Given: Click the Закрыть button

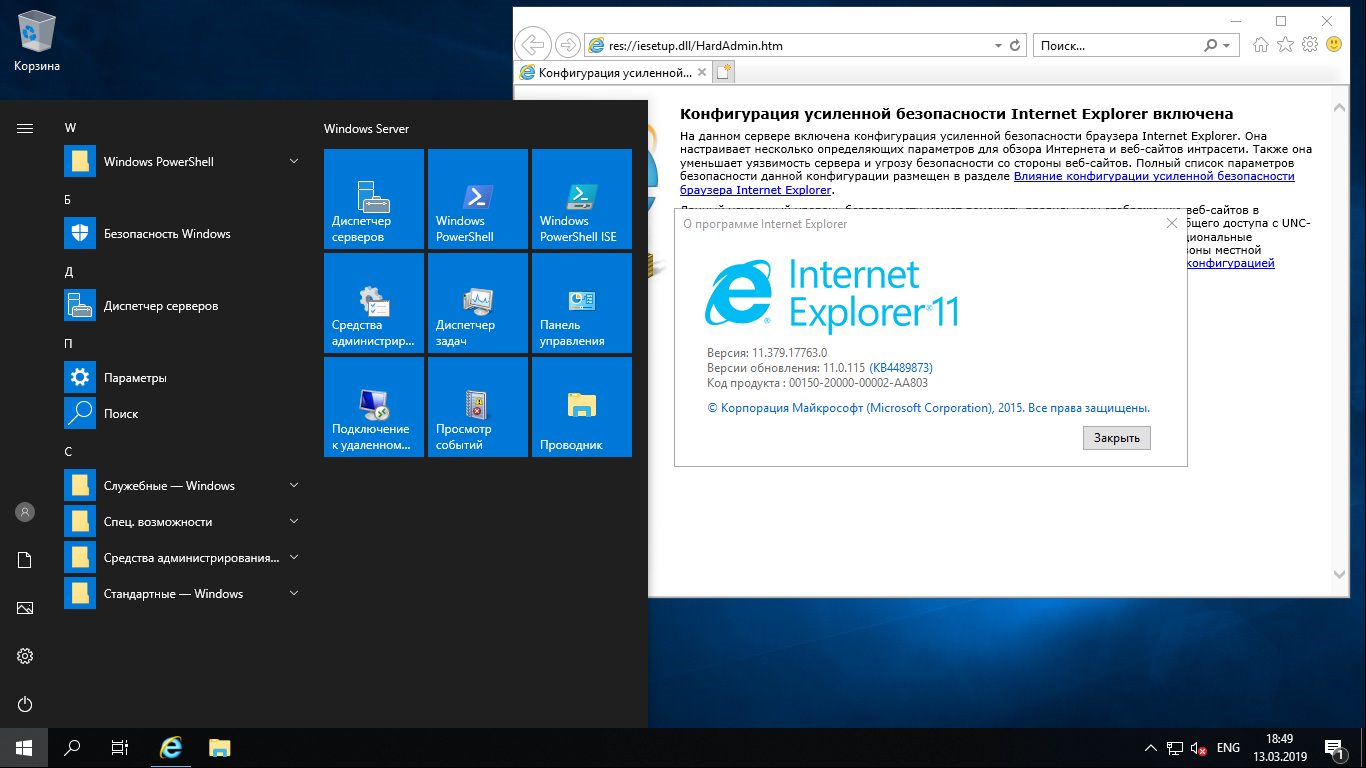Looking at the screenshot, I should pos(1117,438).
